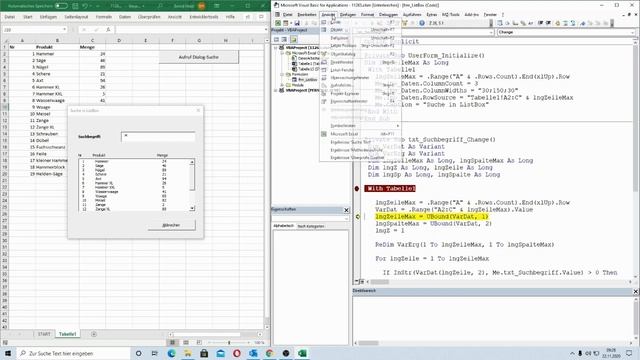Open Excel Einfügen ribbon tab
This screenshot has height=360, width=640.
tap(48, 17)
